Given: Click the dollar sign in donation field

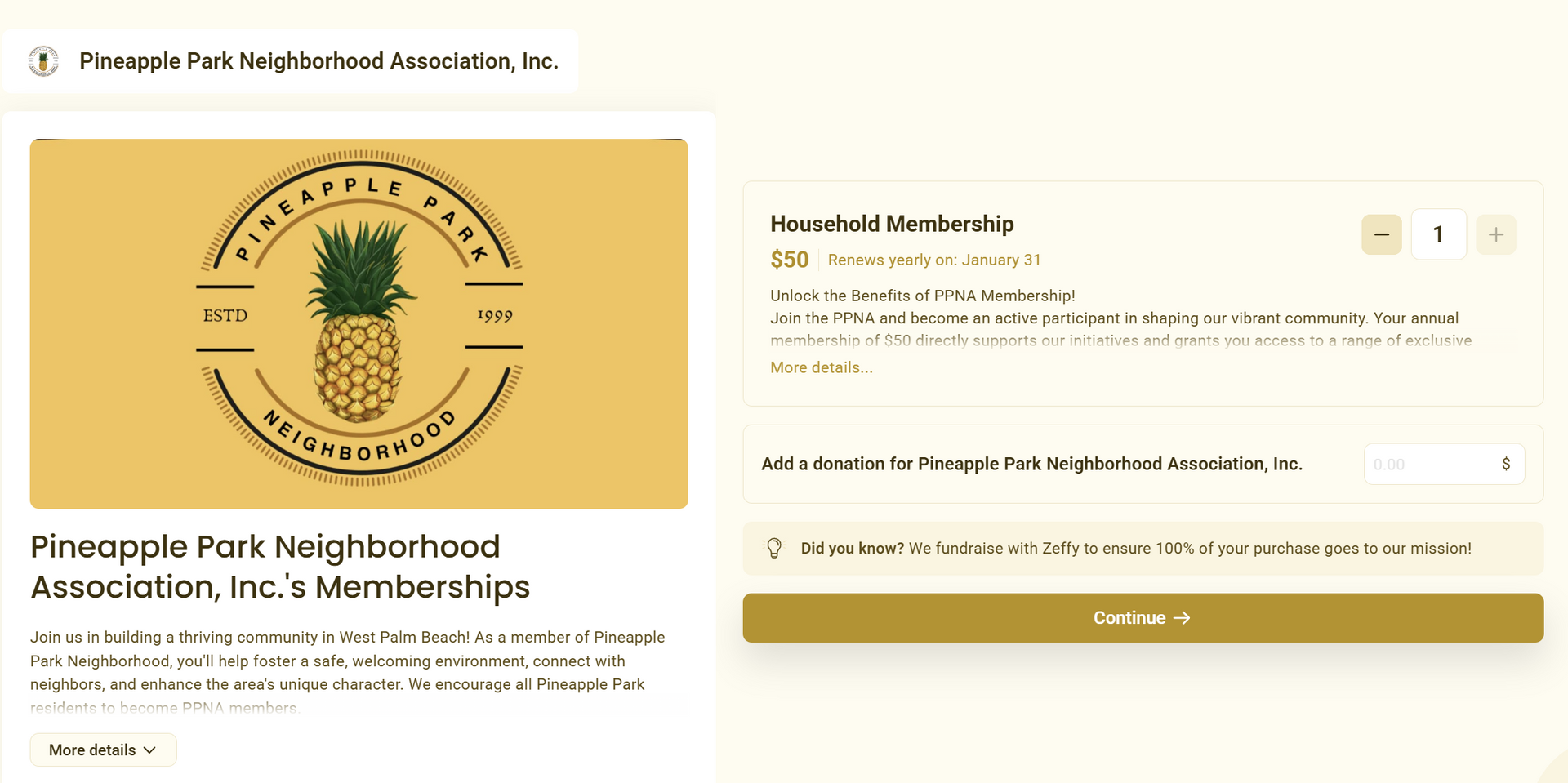Looking at the screenshot, I should (x=1506, y=464).
